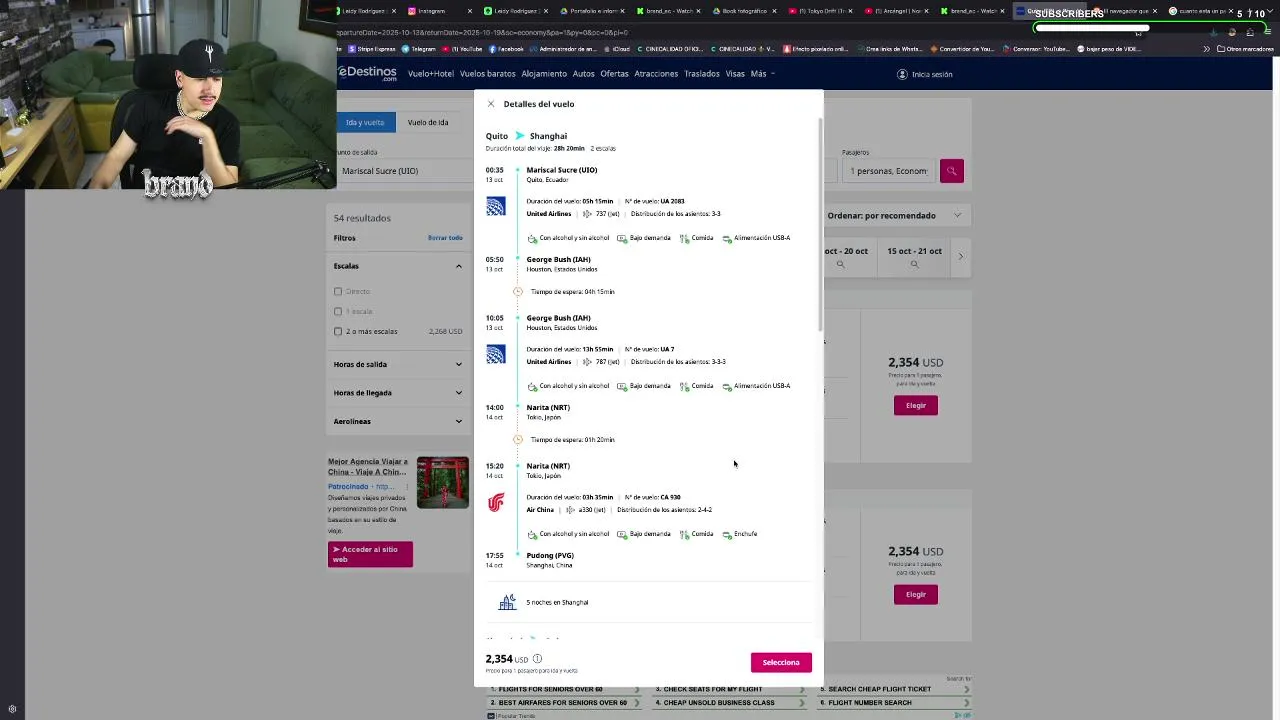1280x720 pixels.
Task: Click the clock icon by 01h 20min wait
Action: coord(518,440)
